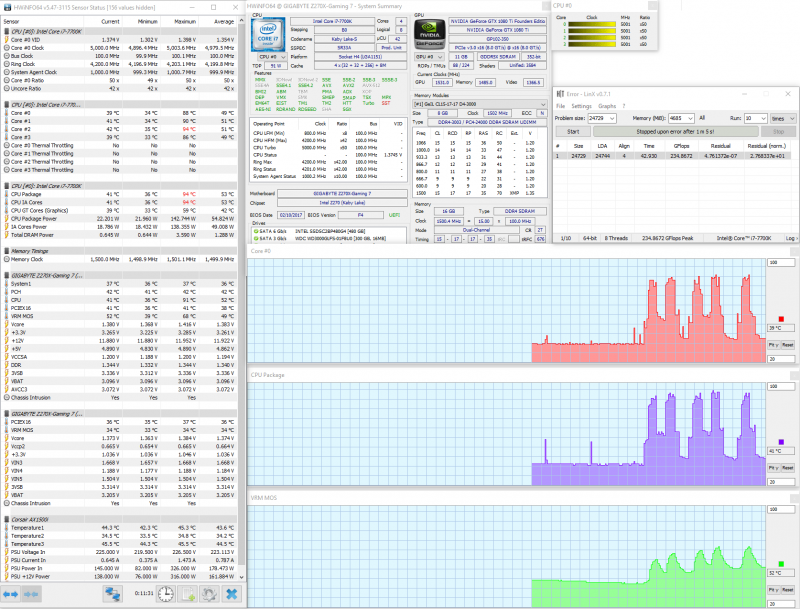Click All next to Memory (MiB)
The image size is (800, 609).
pos(702,118)
